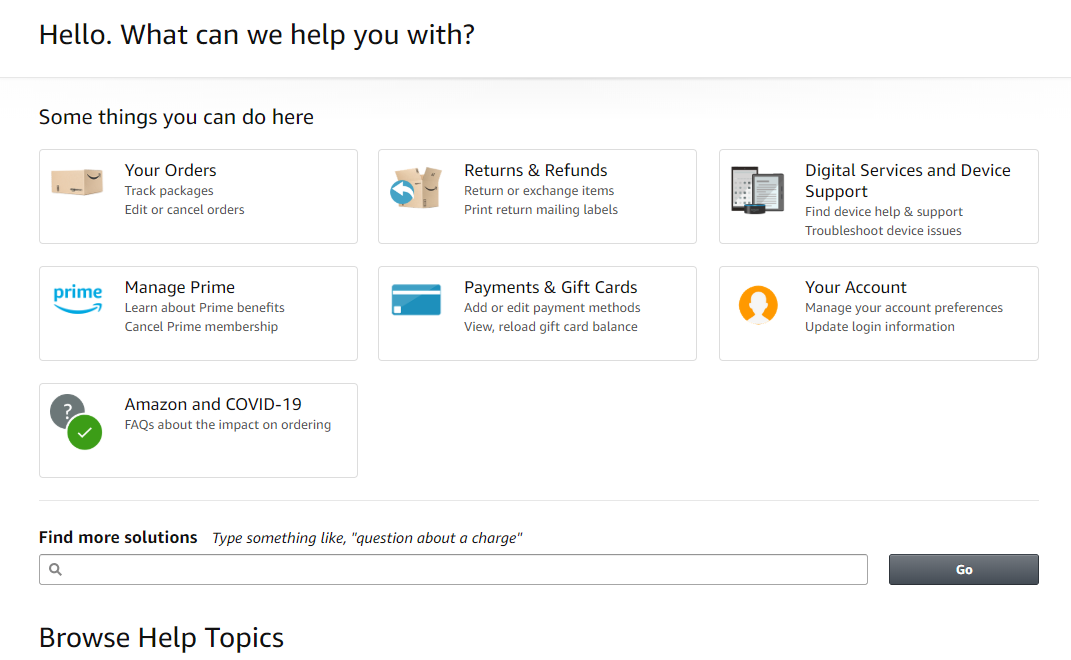The image size is (1071, 660).
Task: Click the prime logo icon
Action: [78, 299]
